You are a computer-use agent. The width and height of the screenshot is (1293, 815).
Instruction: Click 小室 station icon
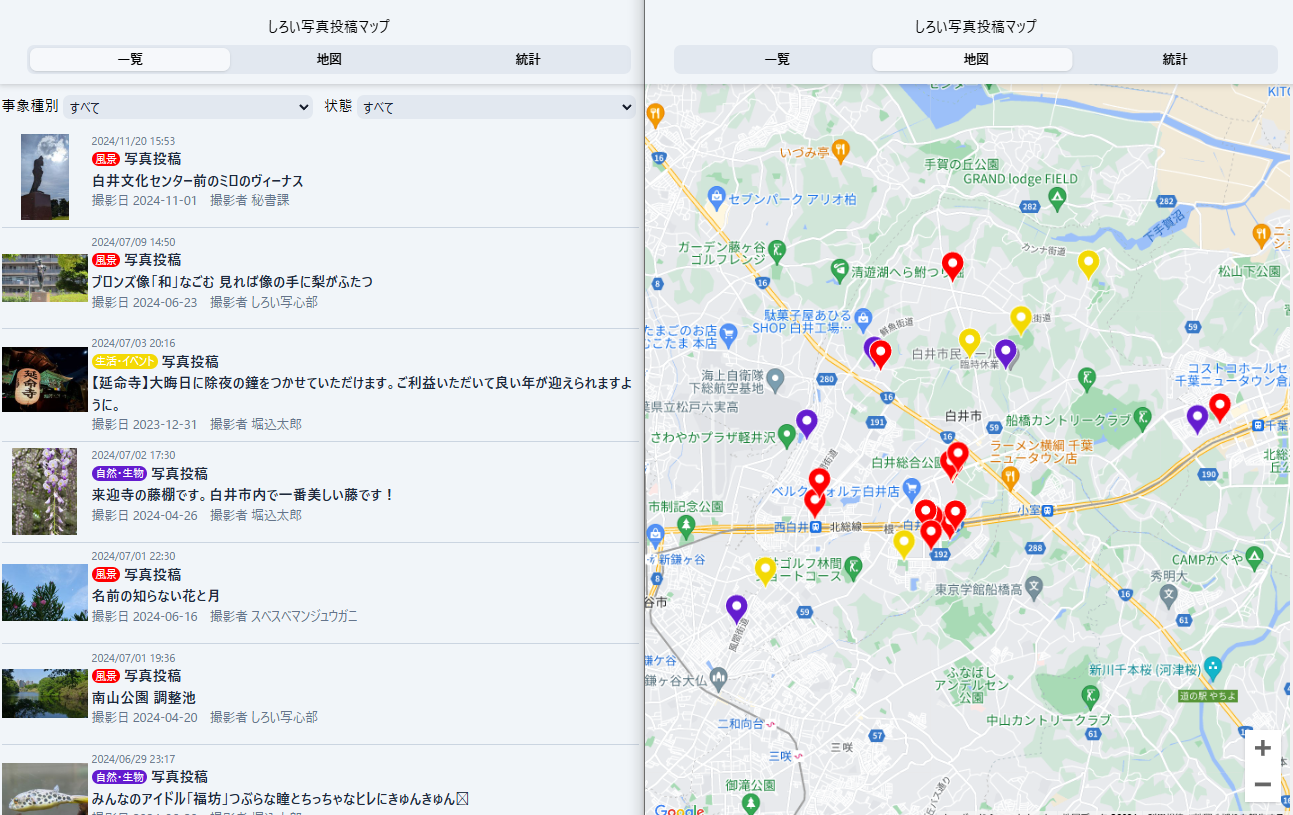(1048, 510)
